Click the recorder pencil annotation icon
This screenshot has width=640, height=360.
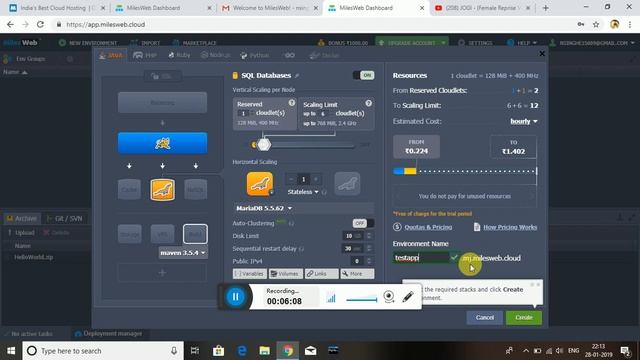tap(408, 296)
